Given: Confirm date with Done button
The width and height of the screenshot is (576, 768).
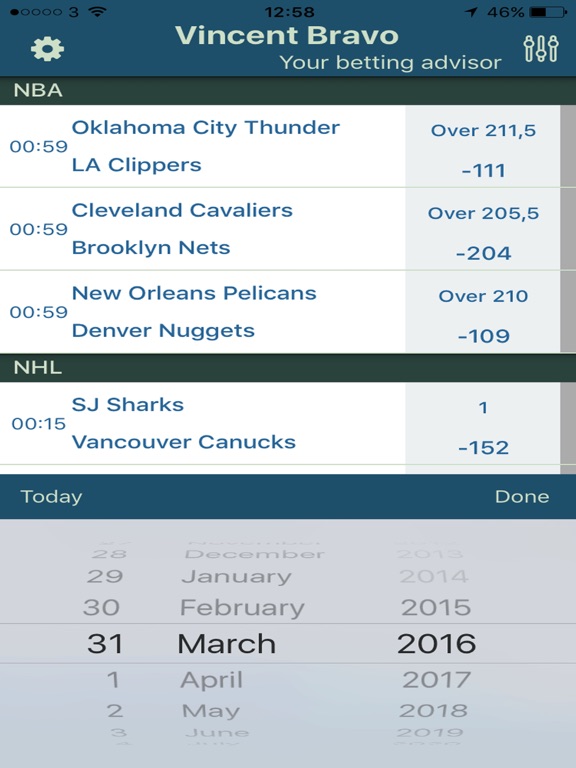Looking at the screenshot, I should tap(522, 497).
